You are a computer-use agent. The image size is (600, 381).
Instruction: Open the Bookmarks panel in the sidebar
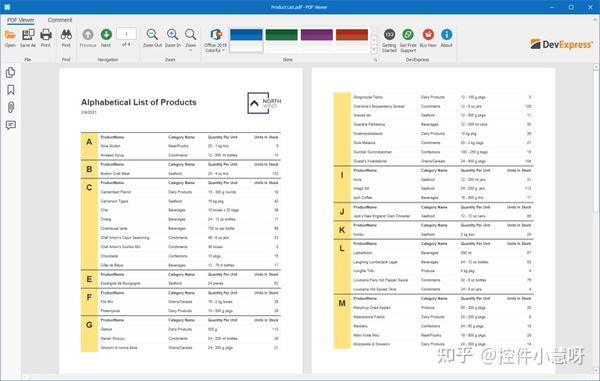(11, 90)
